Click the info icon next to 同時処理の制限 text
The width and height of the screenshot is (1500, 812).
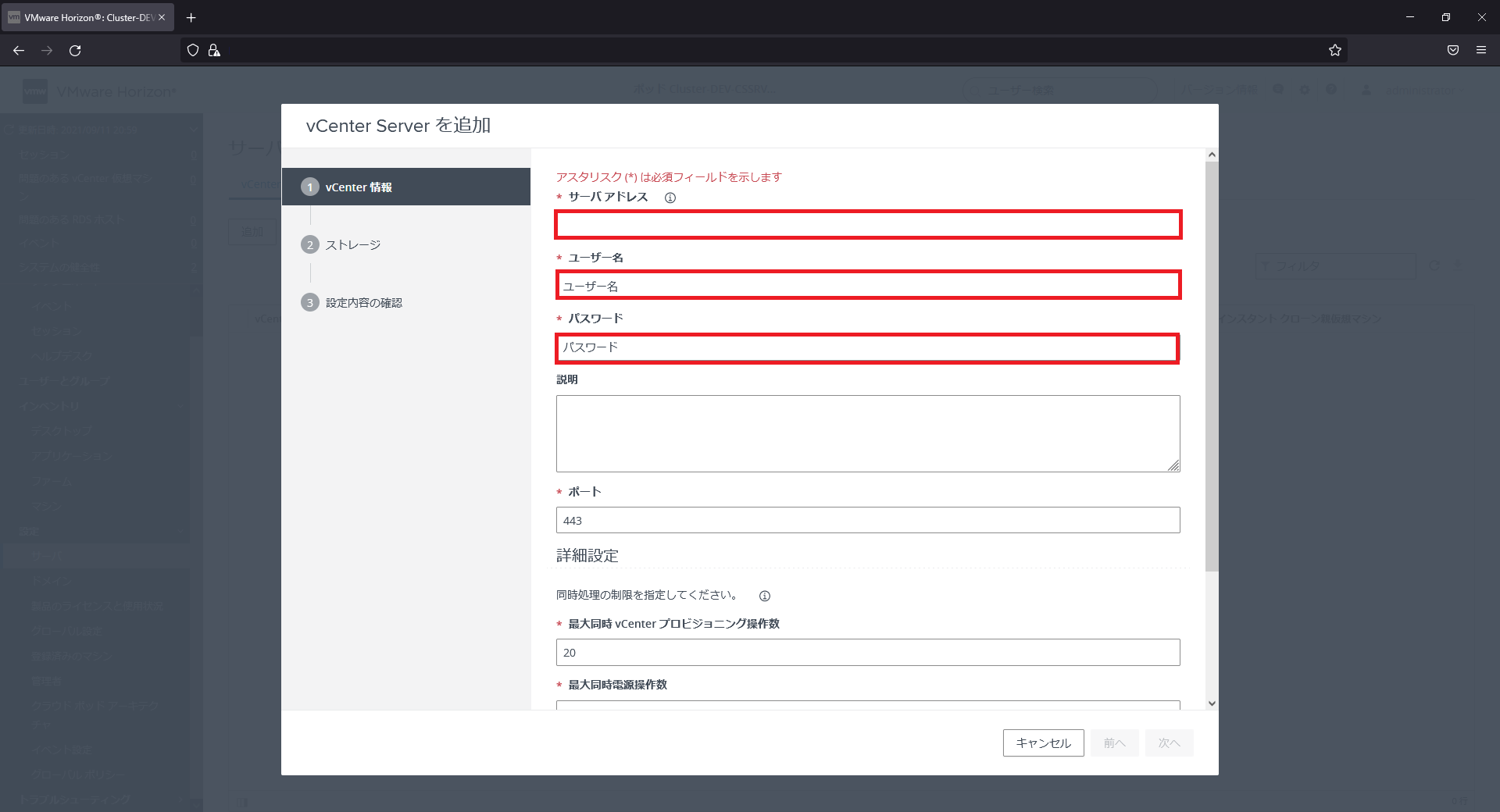[x=765, y=596]
